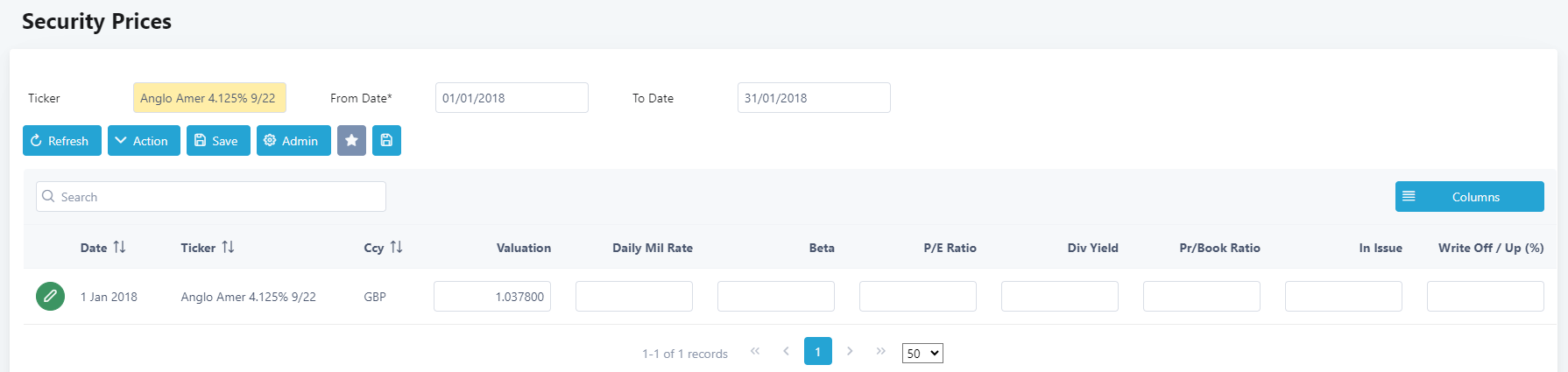Select page 1 in pagination

pyautogui.click(x=818, y=351)
